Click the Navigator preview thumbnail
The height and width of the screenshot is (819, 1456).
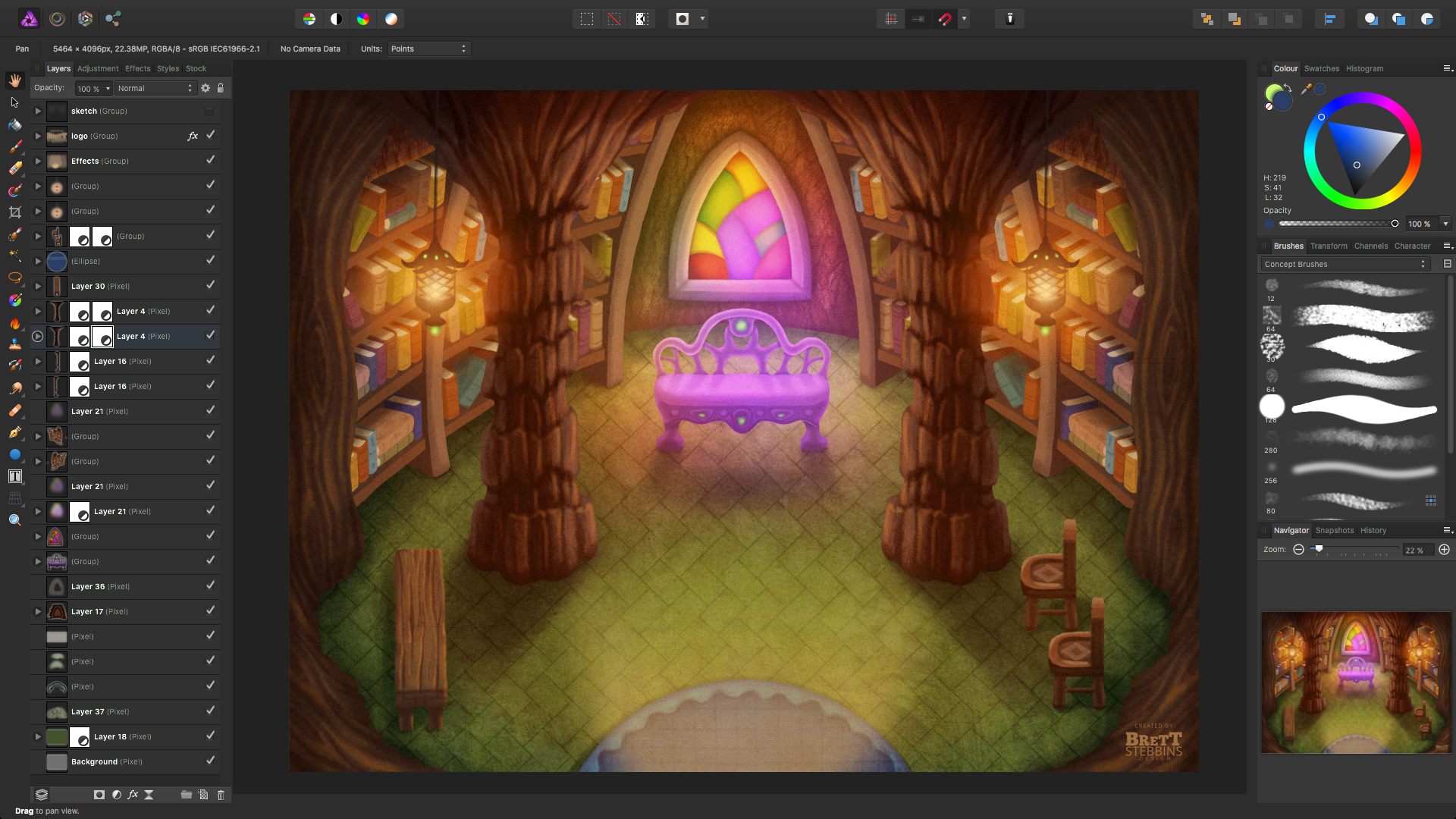(1356, 682)
